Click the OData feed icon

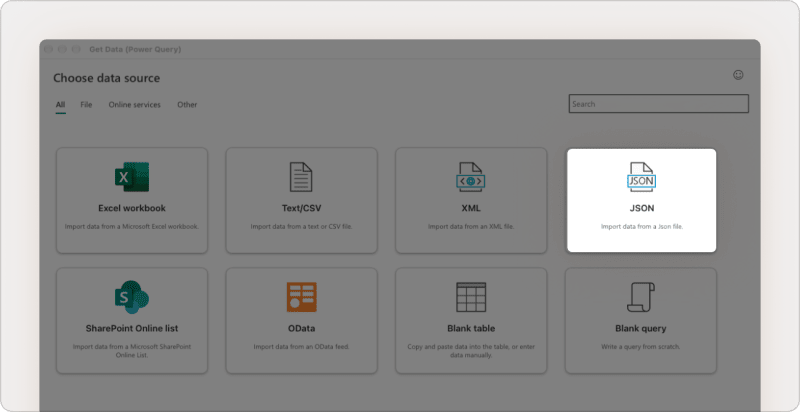pos(301,297)
